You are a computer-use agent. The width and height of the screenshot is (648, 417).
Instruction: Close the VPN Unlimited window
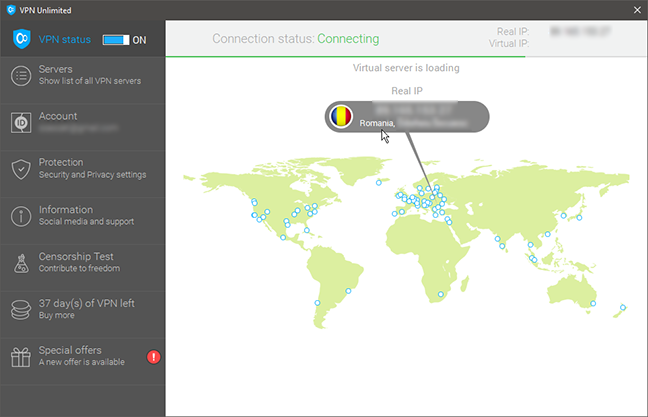click(x=637, y=10)
